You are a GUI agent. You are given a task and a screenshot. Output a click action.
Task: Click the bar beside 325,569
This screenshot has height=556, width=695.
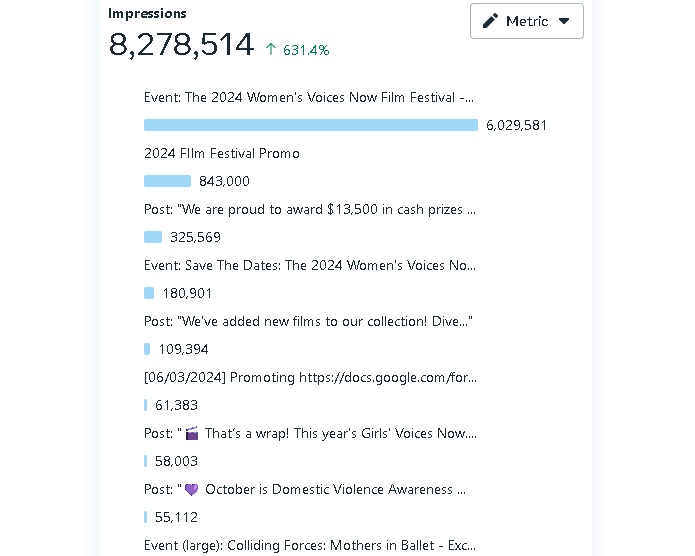click(153, 237)
